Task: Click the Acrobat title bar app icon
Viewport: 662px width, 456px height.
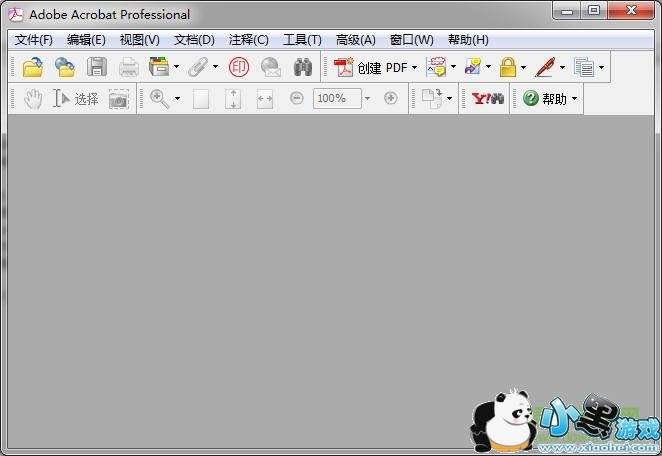Action: click(x=15, y=14)
